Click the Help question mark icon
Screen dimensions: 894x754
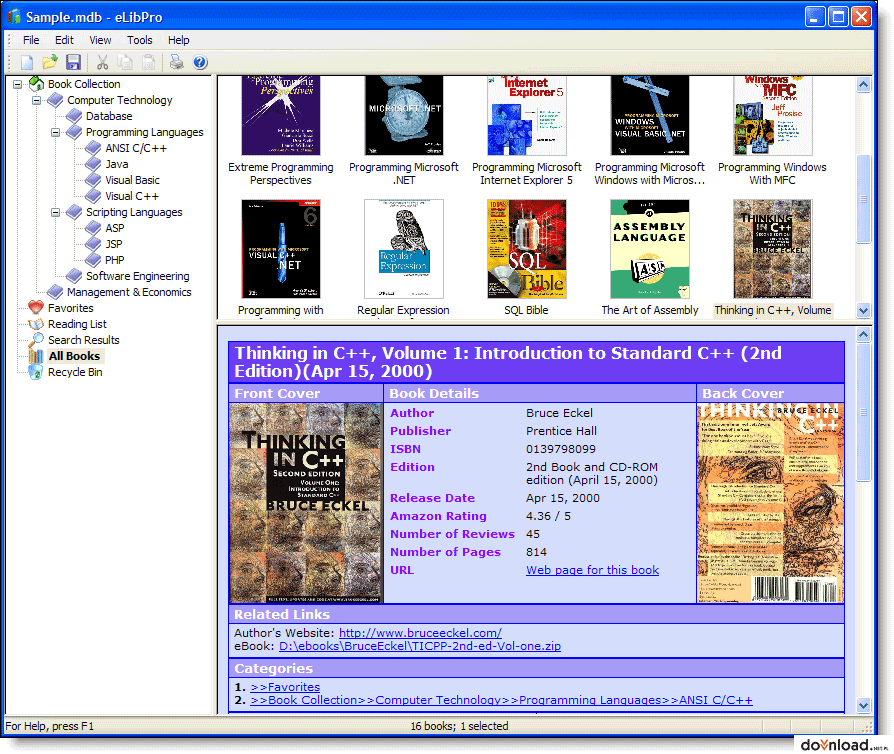click(x=200, y=62)
